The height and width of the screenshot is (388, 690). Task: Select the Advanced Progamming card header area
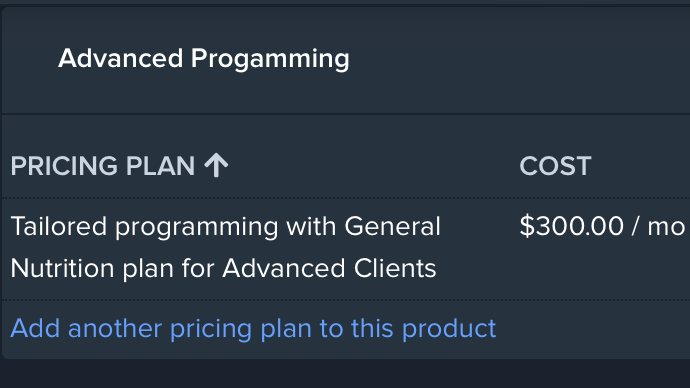click(x=346, y=60)
